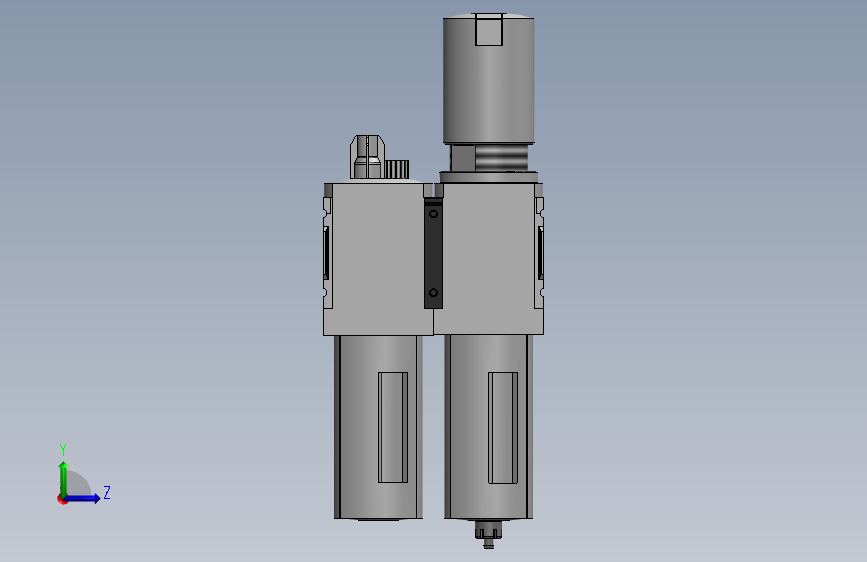Select the small ribbed dial beside the left knob
Image resolution: width=867 pixels, height=562 pixels.
[x=396, y=169]
